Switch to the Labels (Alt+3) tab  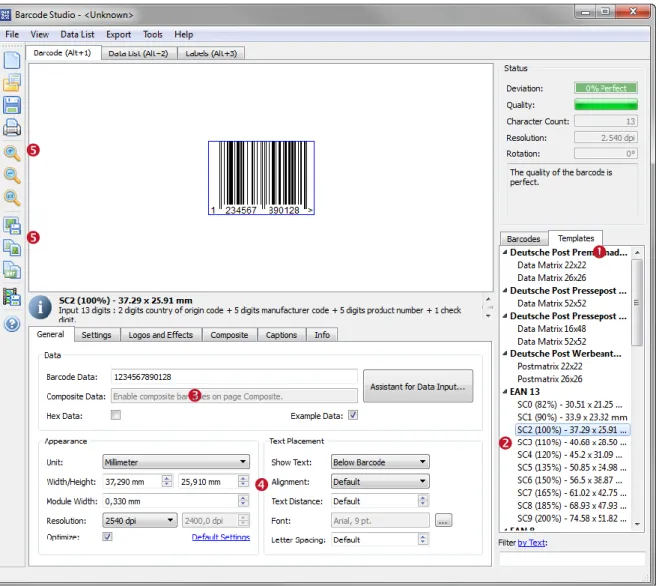pyautogui.click(x=211, y=53)
